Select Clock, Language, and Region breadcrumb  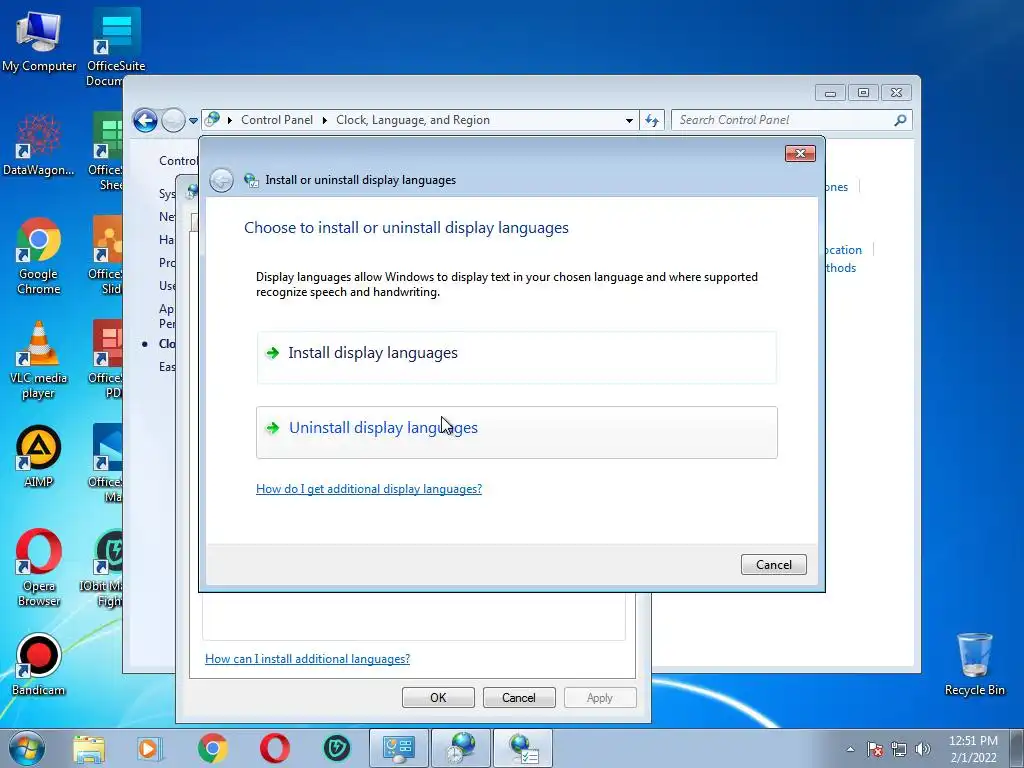point(413,120)
